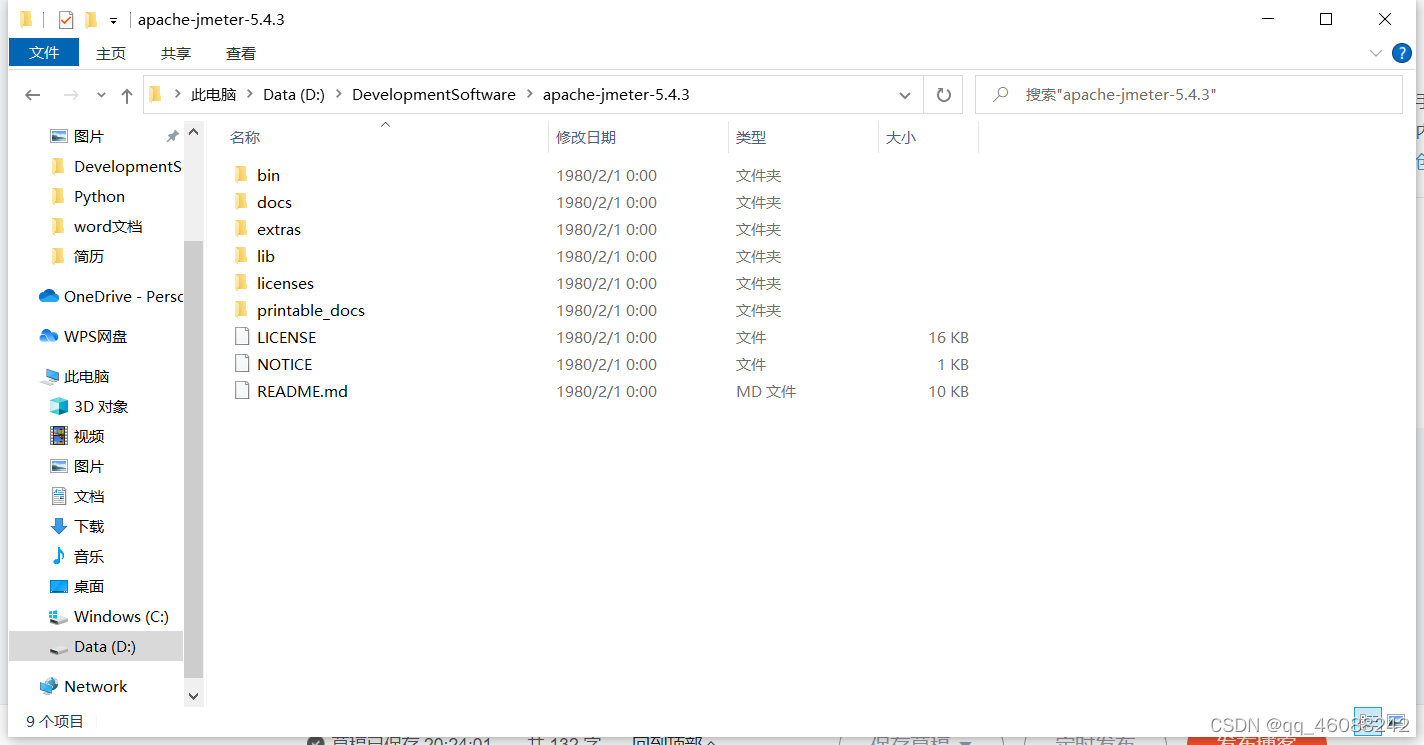Switch to the 查看 ribbon tab
1424x745 pixels.
pos(241,53)
